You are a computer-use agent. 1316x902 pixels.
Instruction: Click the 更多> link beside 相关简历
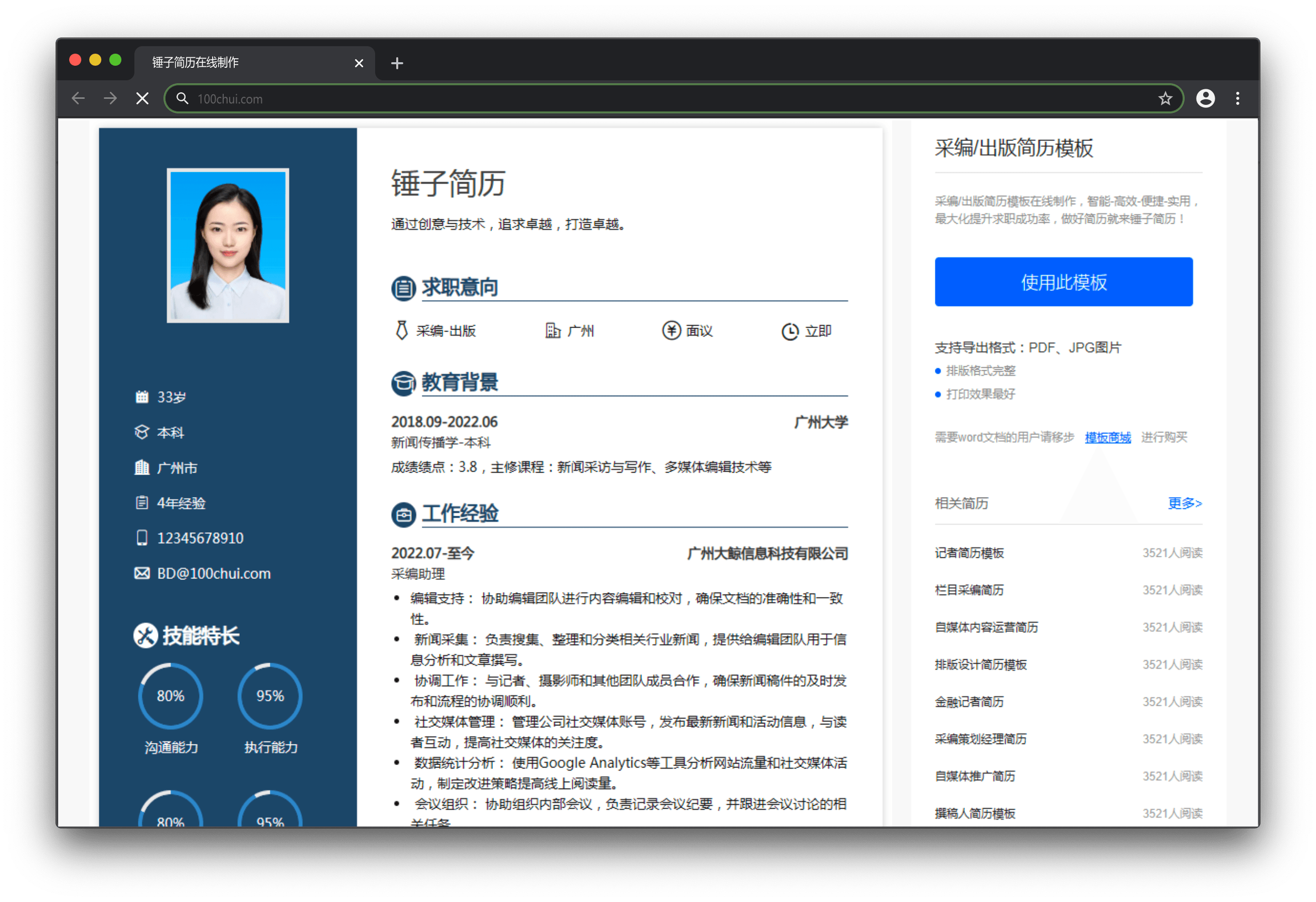coord(1184,503)
